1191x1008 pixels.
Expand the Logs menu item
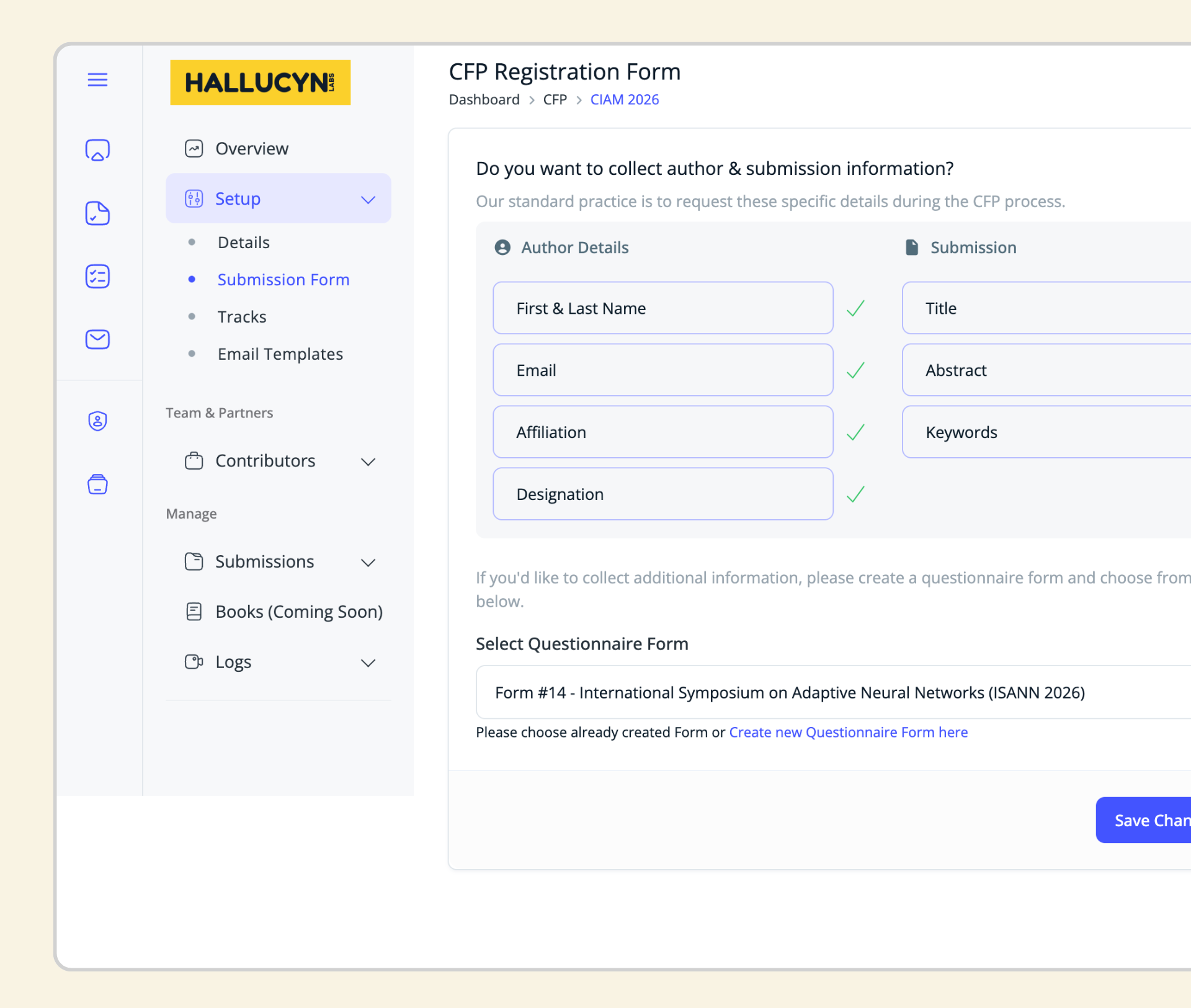coord(368,662)
